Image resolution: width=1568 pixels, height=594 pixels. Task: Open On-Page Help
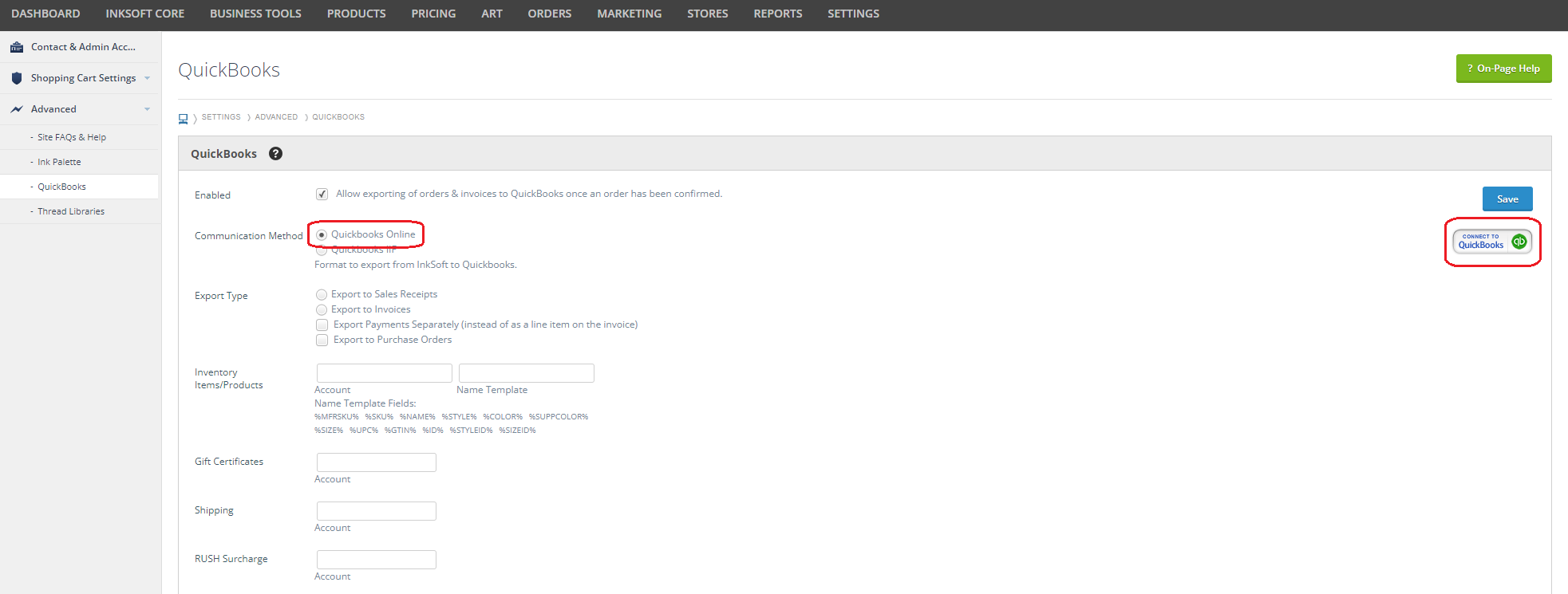click(x=1503, y=69)
